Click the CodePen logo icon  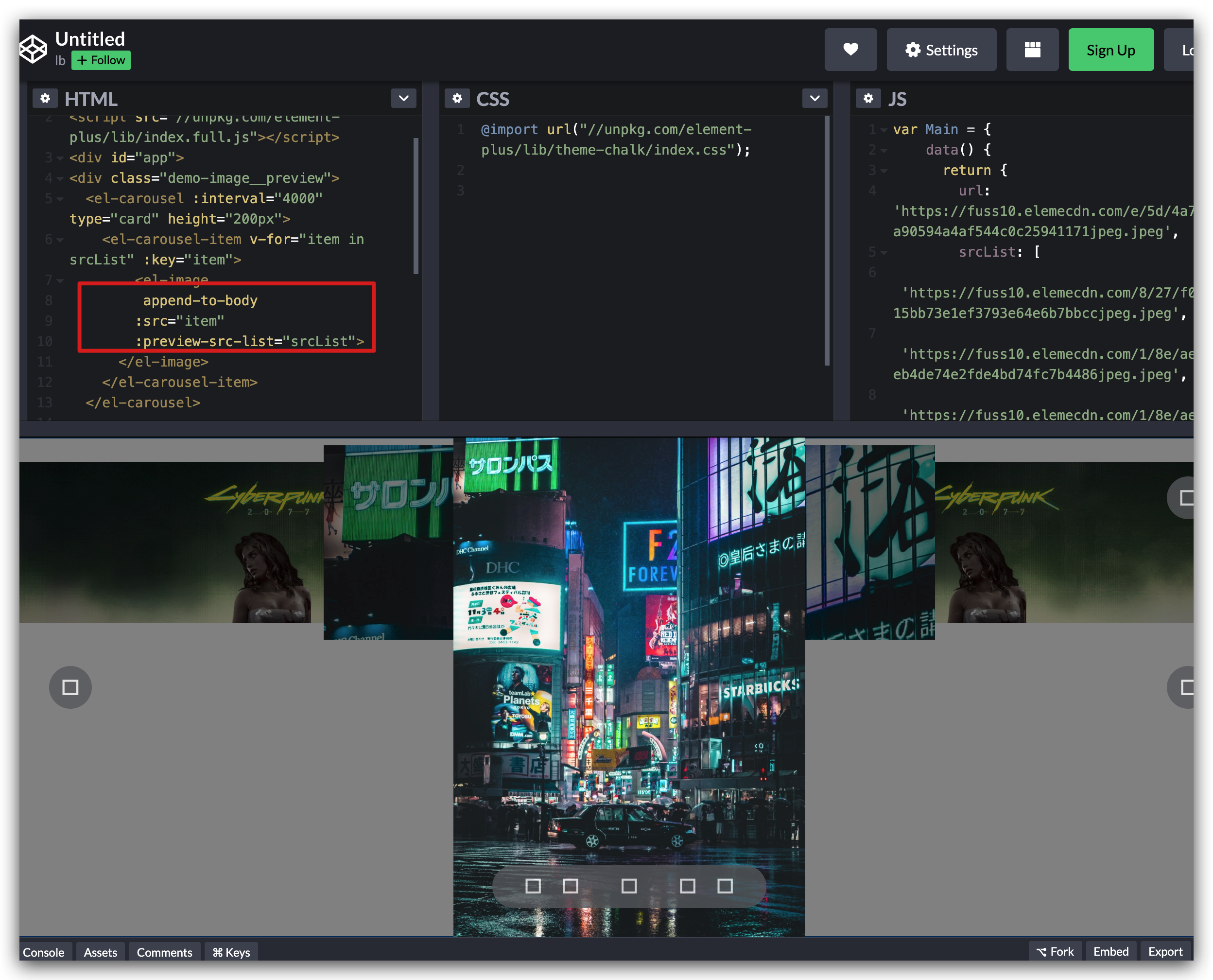point(34,50)
